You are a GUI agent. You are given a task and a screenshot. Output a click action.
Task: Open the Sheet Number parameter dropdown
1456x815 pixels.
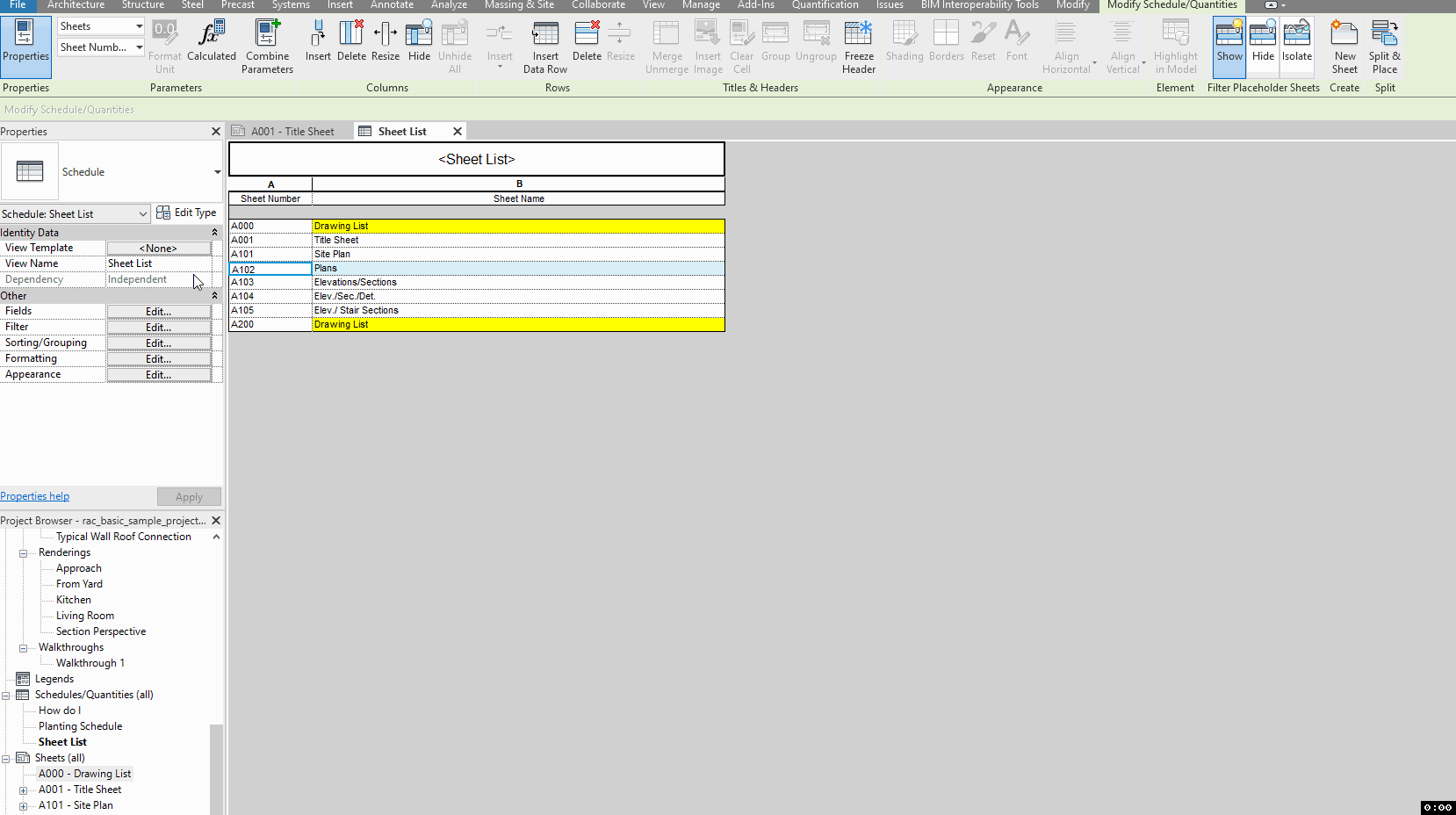pyautogui.click(x=139, y=47)
